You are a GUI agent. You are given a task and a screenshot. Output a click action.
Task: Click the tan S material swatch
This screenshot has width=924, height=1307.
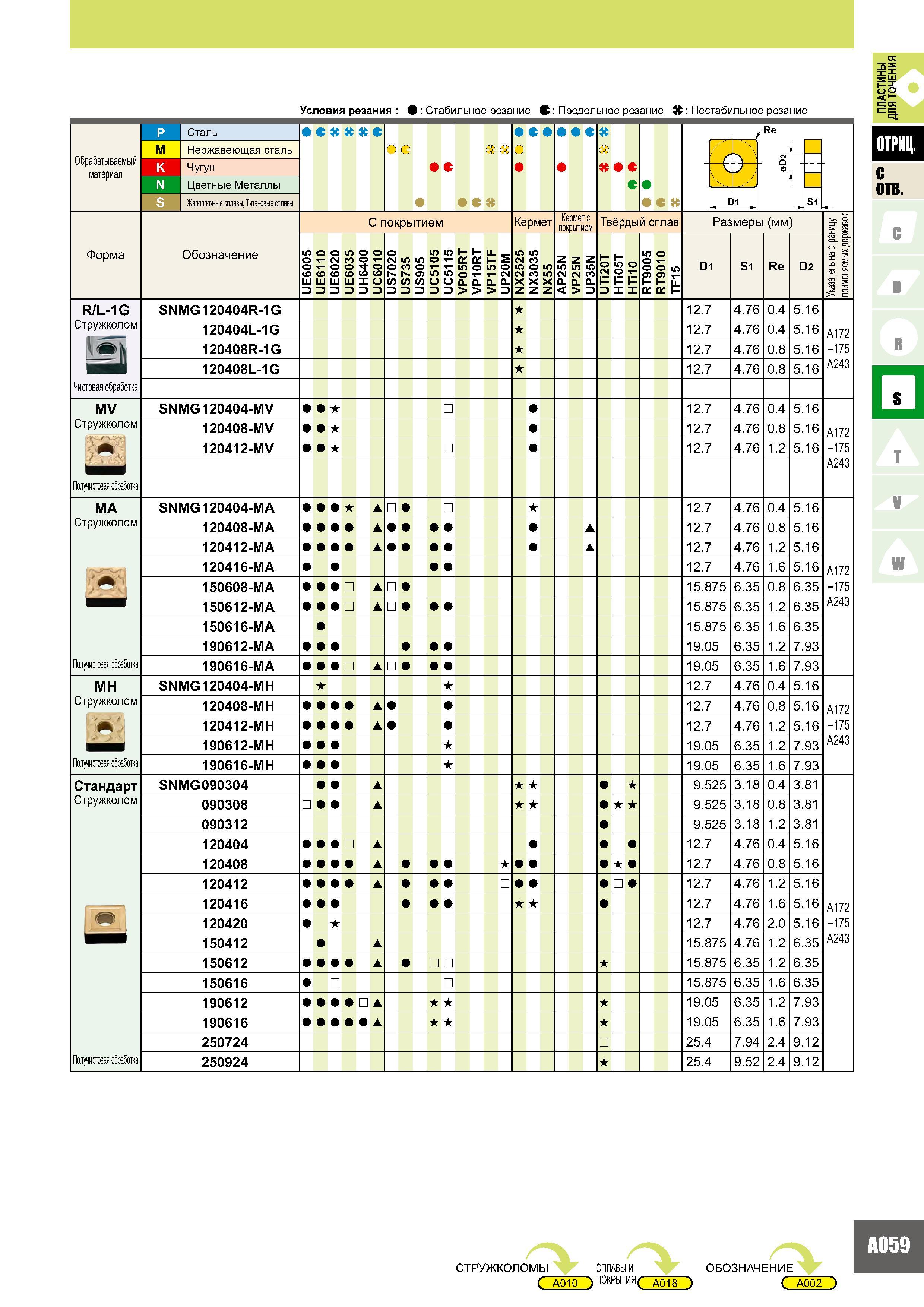(x=161, y=203)
